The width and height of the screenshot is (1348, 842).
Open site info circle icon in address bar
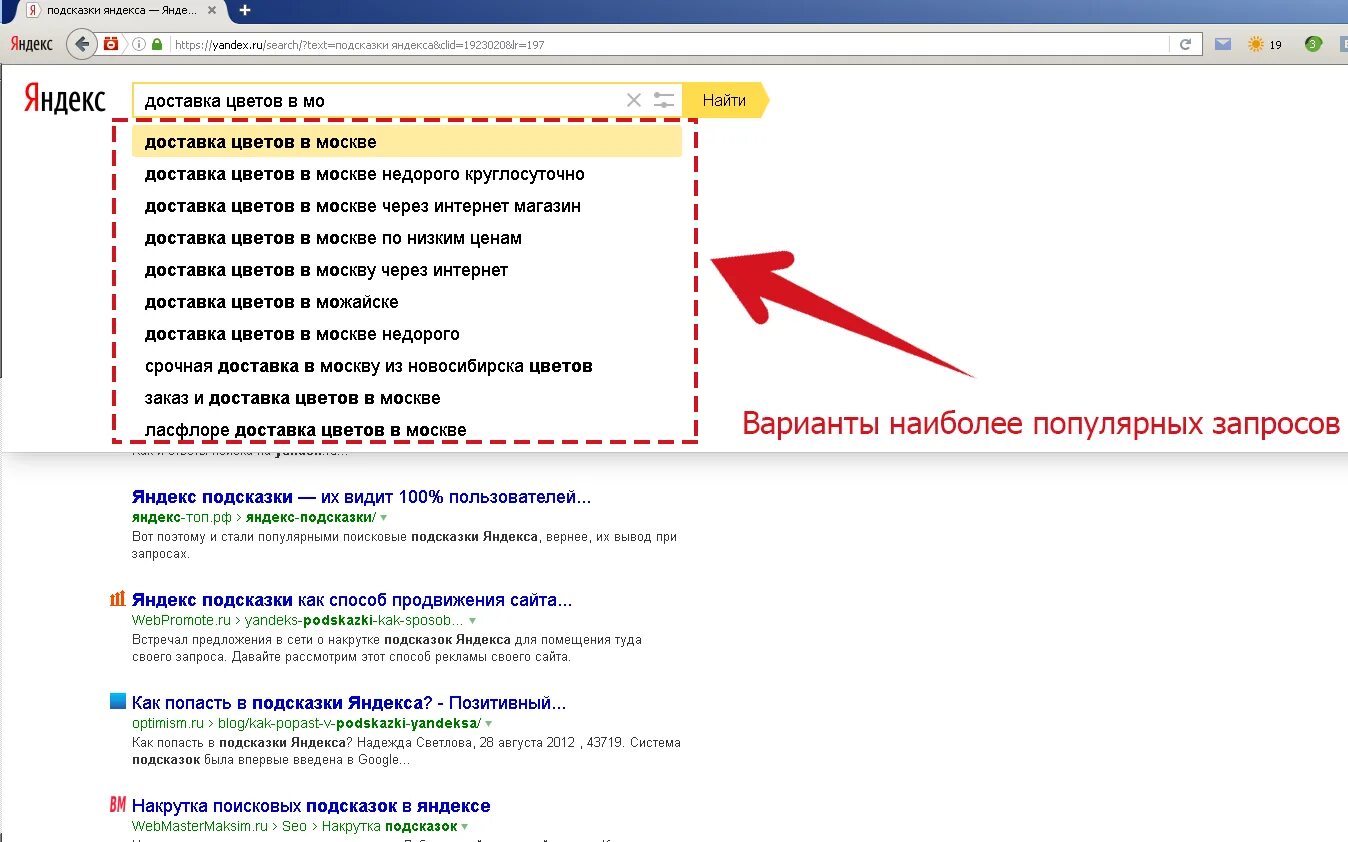pyautogui.click(x=139, y=44)
